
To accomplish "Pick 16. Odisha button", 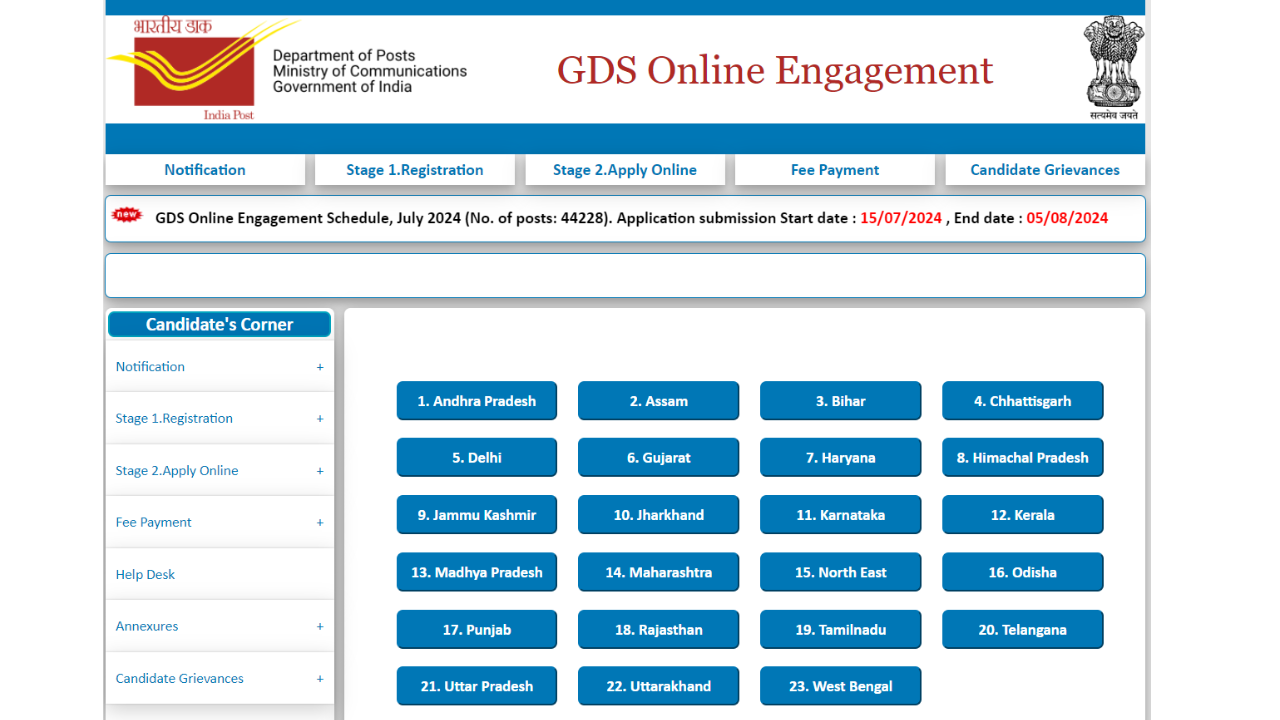I will [1023, 572].
